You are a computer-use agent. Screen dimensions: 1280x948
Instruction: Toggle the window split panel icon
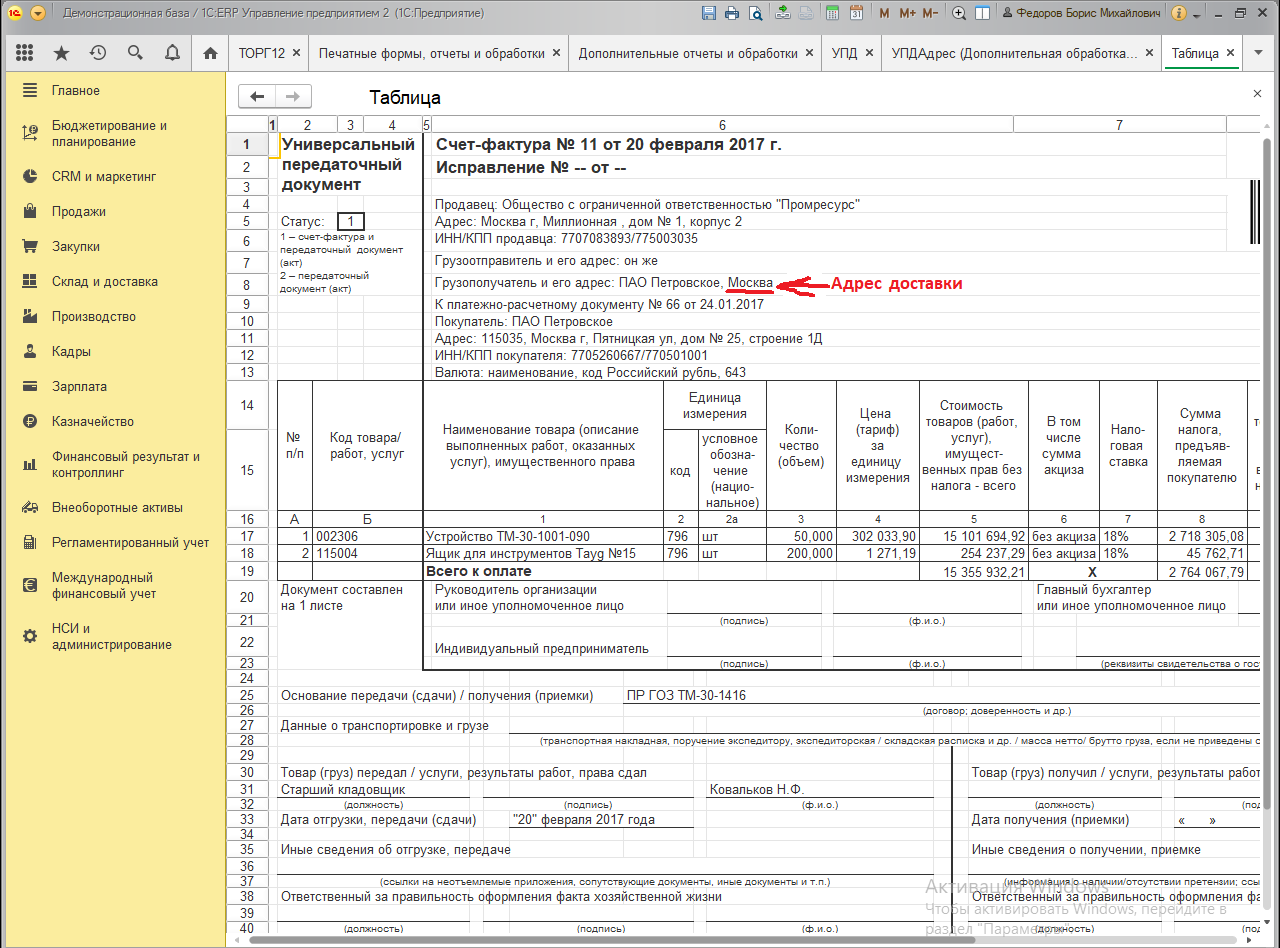point(983,13)
